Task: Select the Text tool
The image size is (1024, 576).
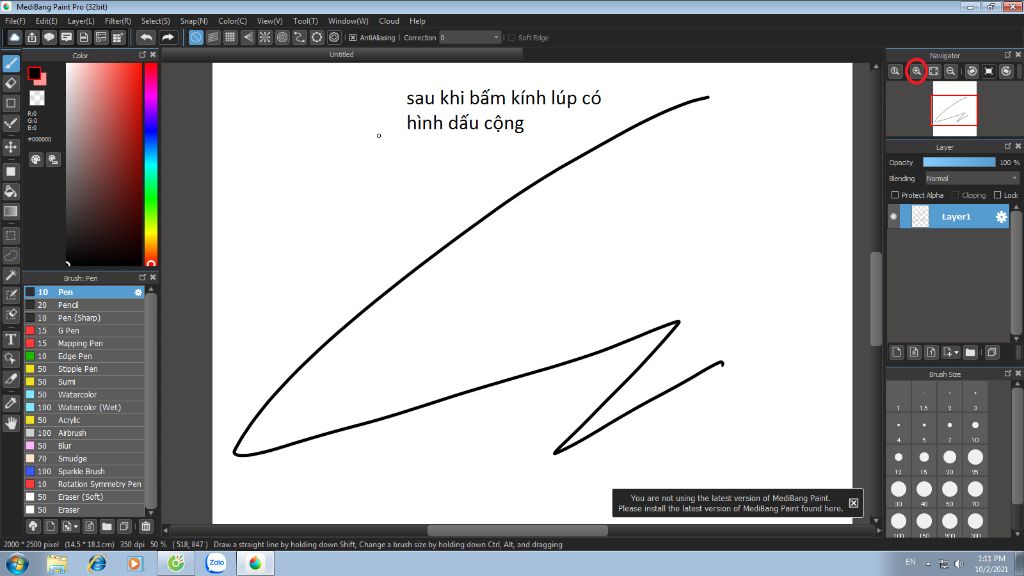Action: point(11,339)
